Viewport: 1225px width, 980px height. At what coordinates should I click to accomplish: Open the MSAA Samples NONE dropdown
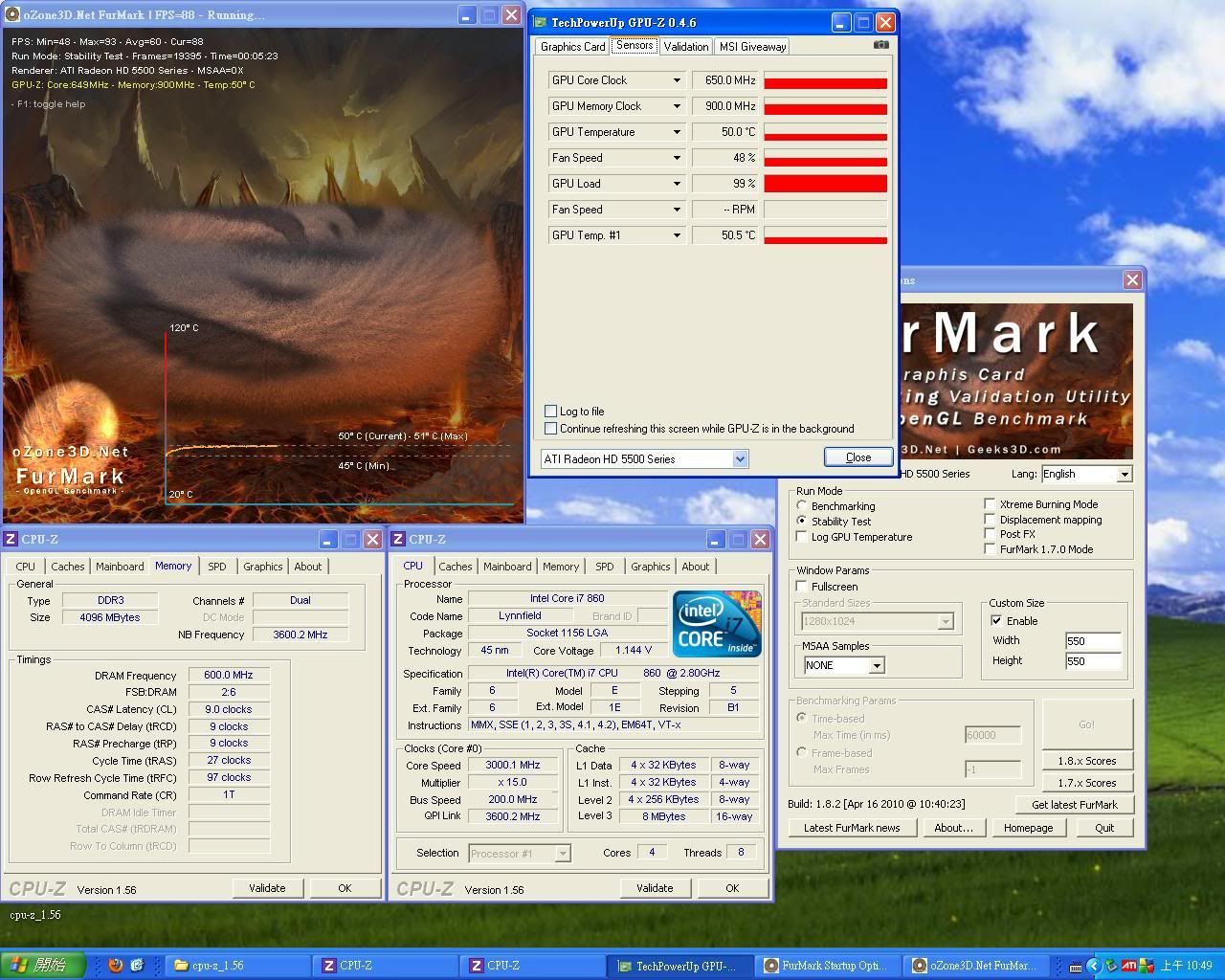pyautogui.click(x=843, y=665)
